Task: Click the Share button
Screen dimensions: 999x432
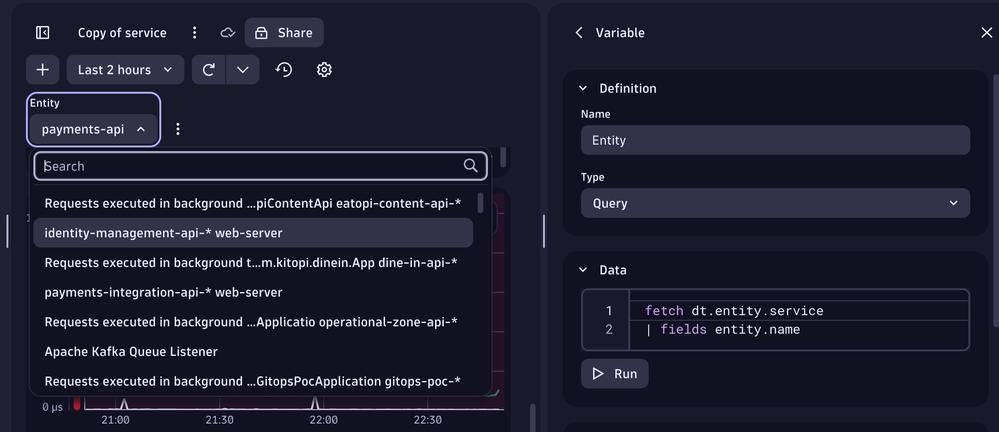Action: [284, 33]
